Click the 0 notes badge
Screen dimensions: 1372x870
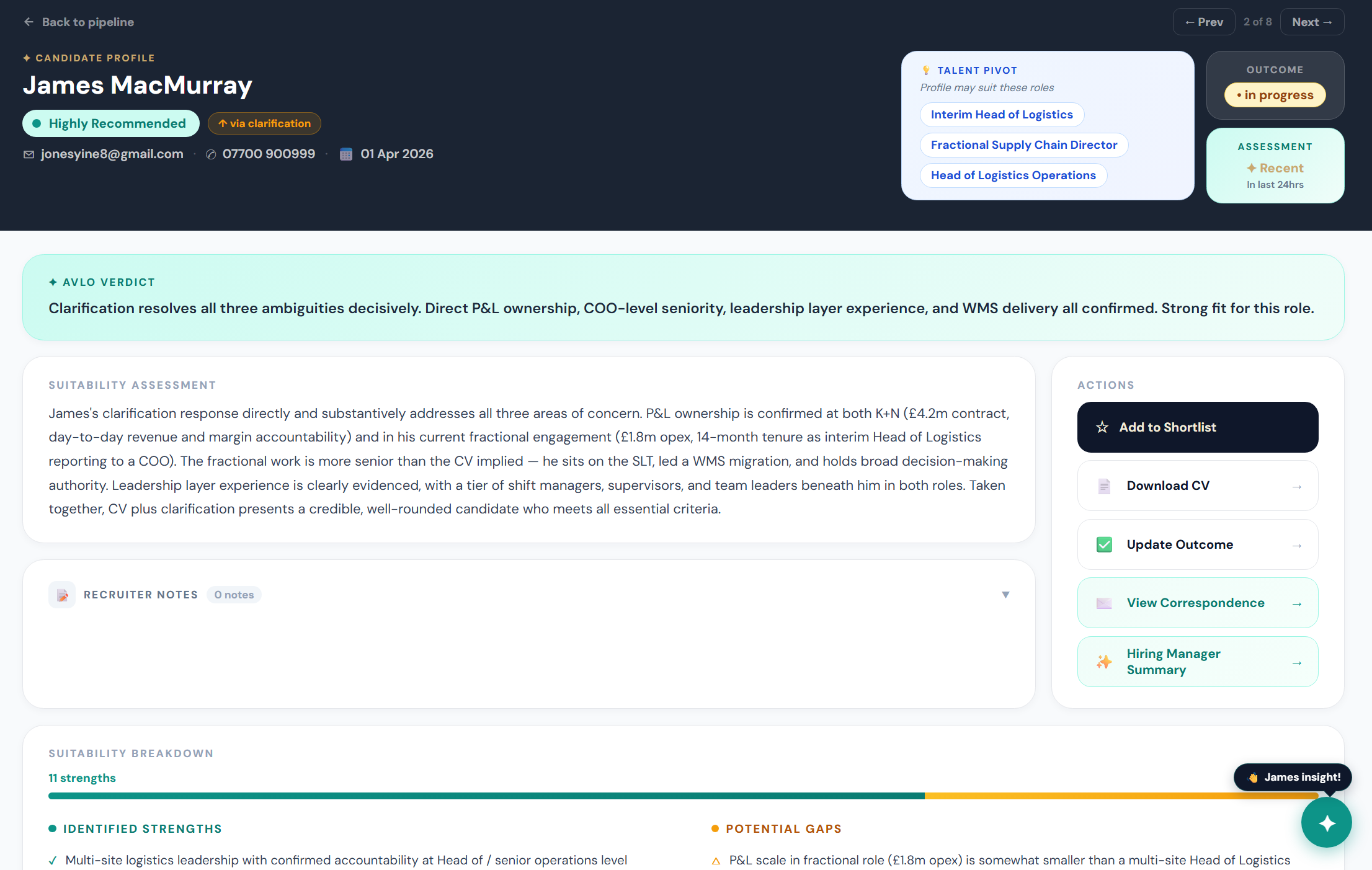(234, 595)
